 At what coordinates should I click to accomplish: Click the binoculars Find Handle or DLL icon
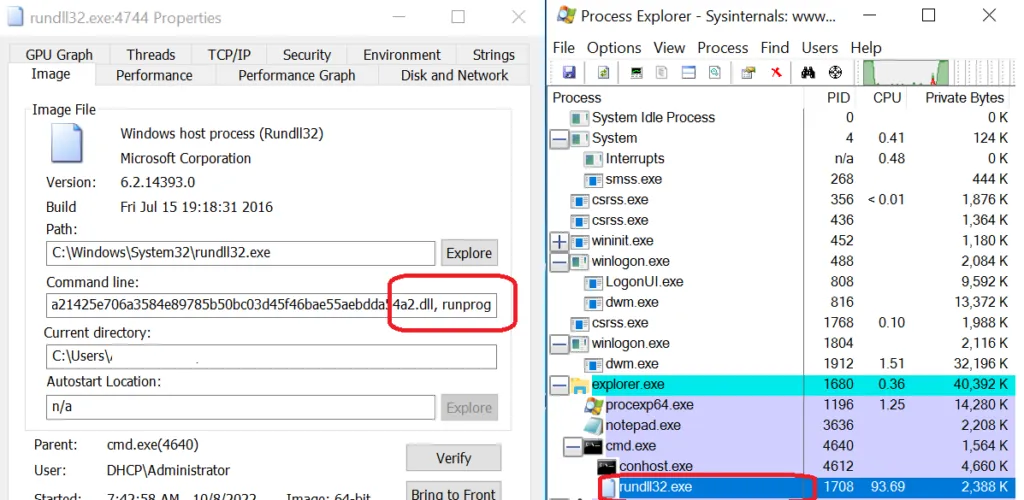point(808,72)
